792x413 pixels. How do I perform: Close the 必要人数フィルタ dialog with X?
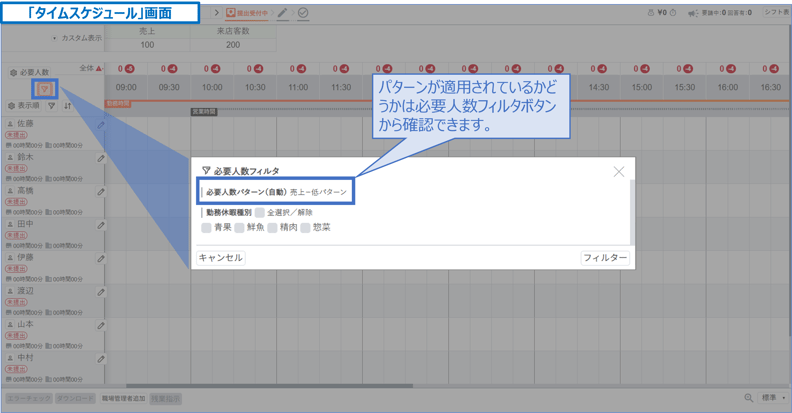[619, 172]
